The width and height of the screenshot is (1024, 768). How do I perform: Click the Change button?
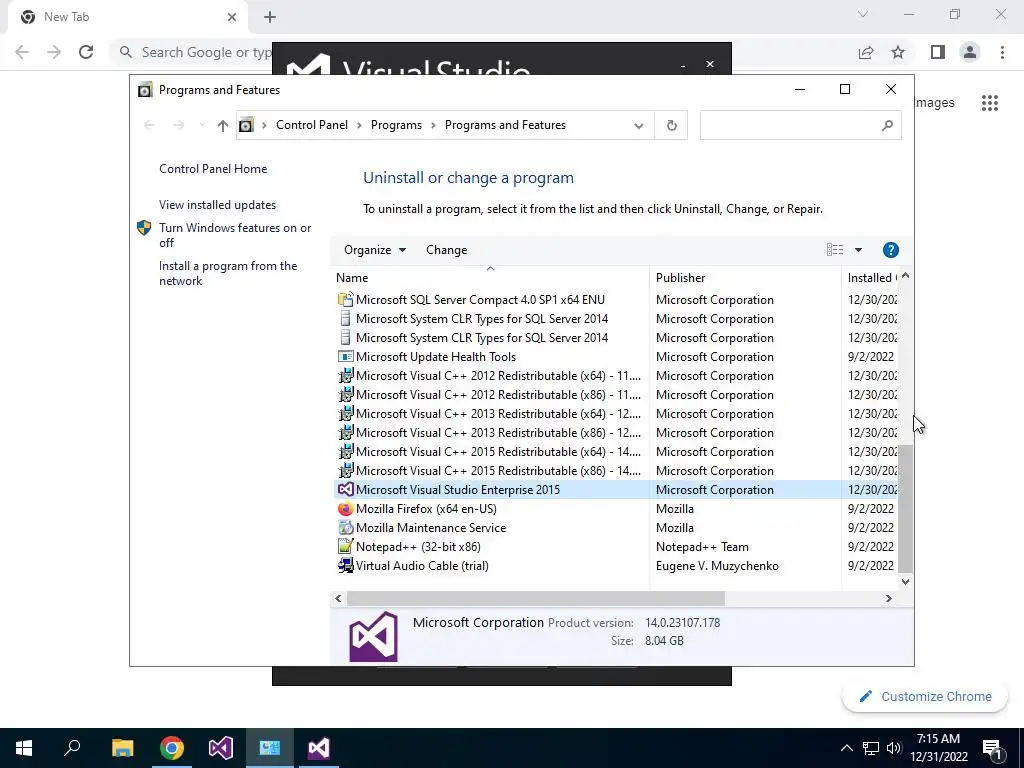coord(447,250)
